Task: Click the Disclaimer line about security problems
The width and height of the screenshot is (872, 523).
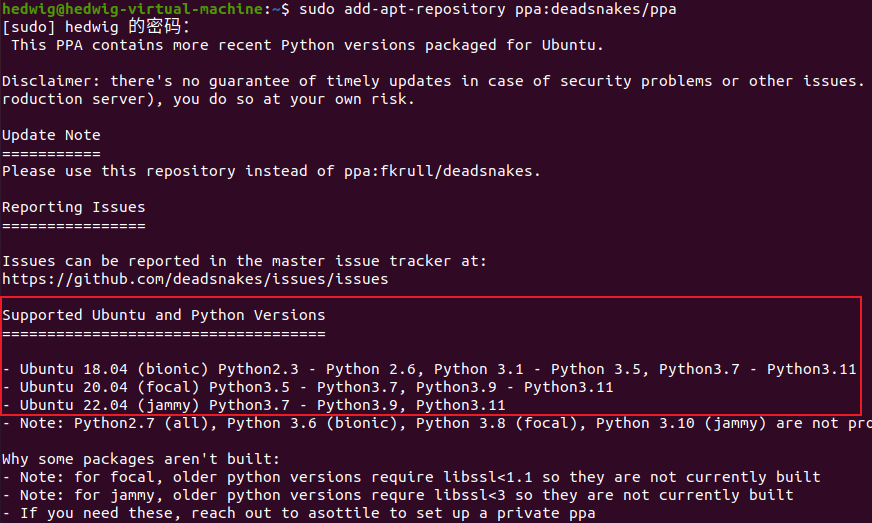Action: [434, 81]
